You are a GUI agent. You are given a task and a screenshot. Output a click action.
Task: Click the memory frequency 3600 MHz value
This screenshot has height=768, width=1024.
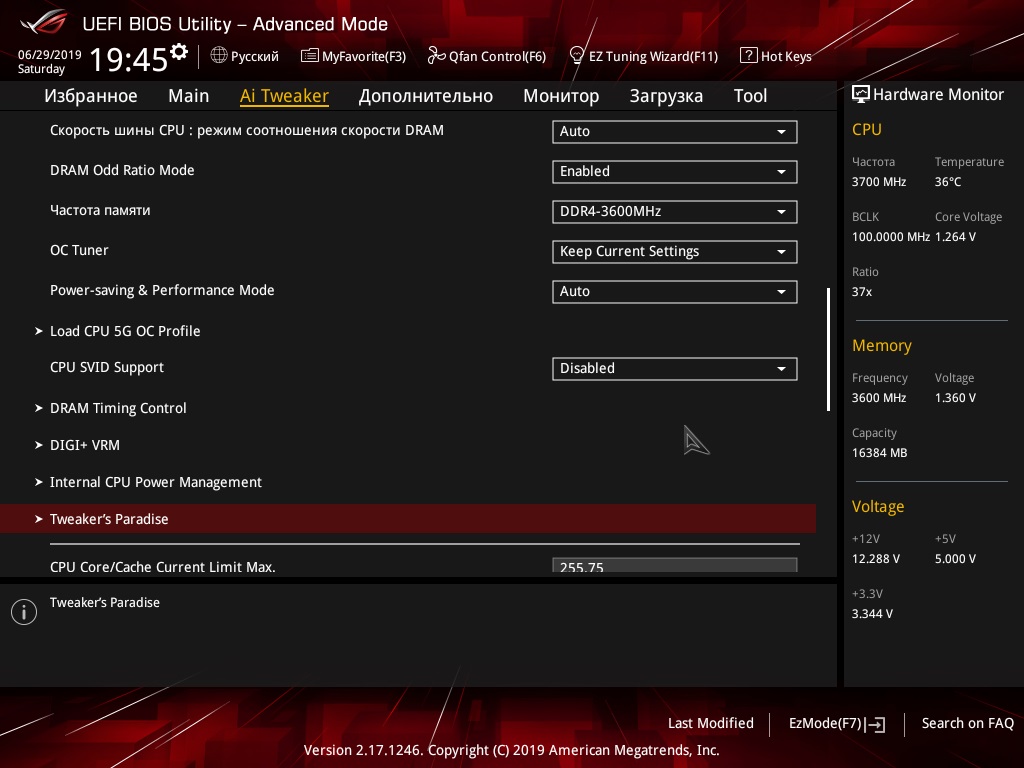879,398
